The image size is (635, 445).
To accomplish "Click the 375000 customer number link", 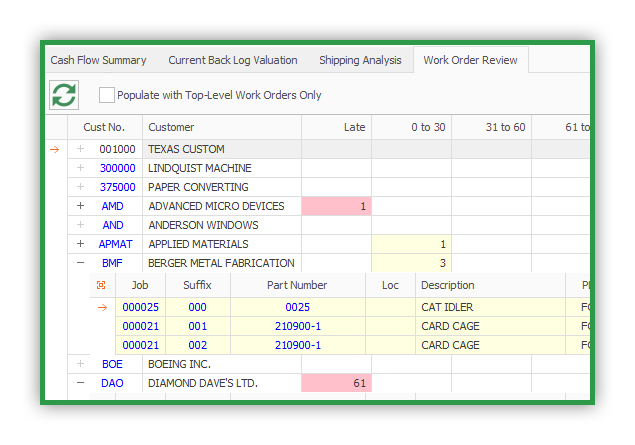I will [117, 187].
